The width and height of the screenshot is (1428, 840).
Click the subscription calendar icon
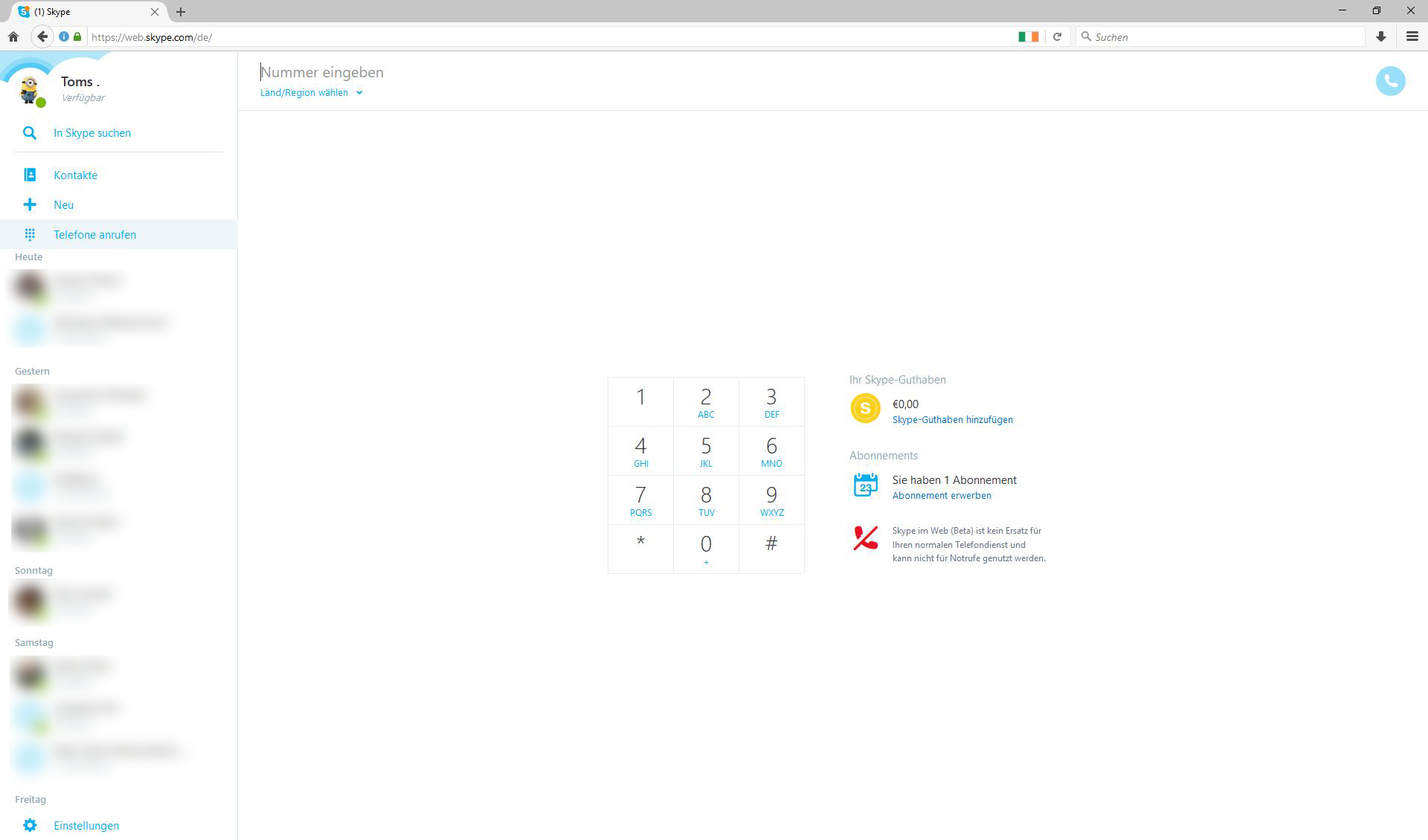click(865, 485)
